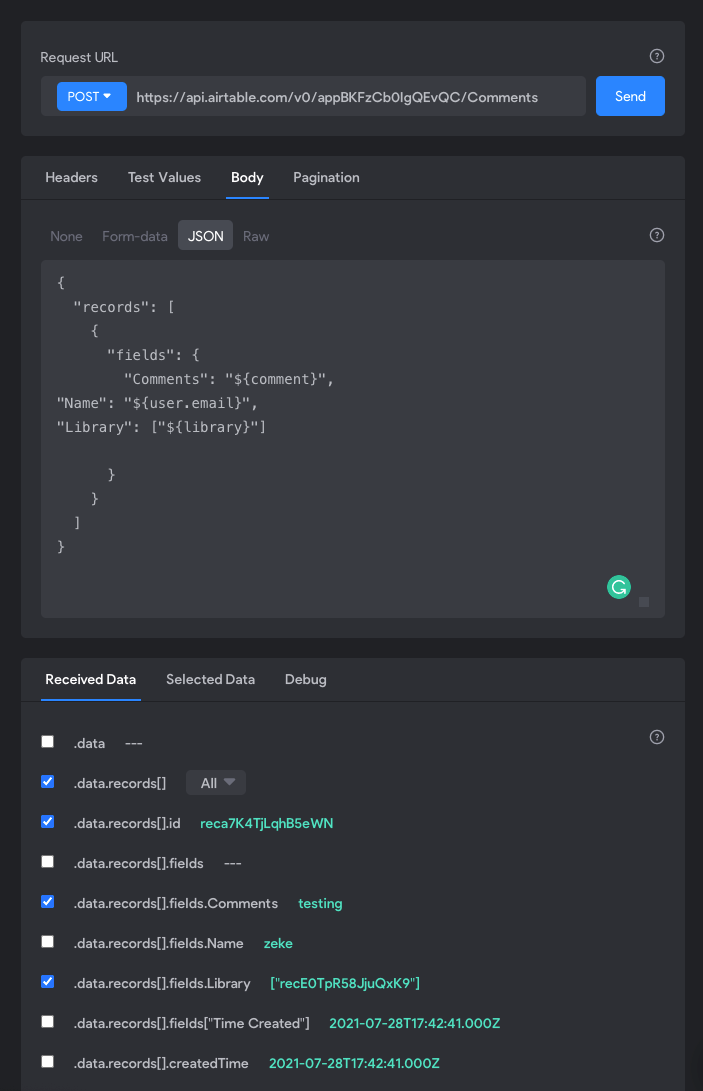
Task: Click the record id value reca7K4TjLqhB5eWN
Action: (267, 823)
